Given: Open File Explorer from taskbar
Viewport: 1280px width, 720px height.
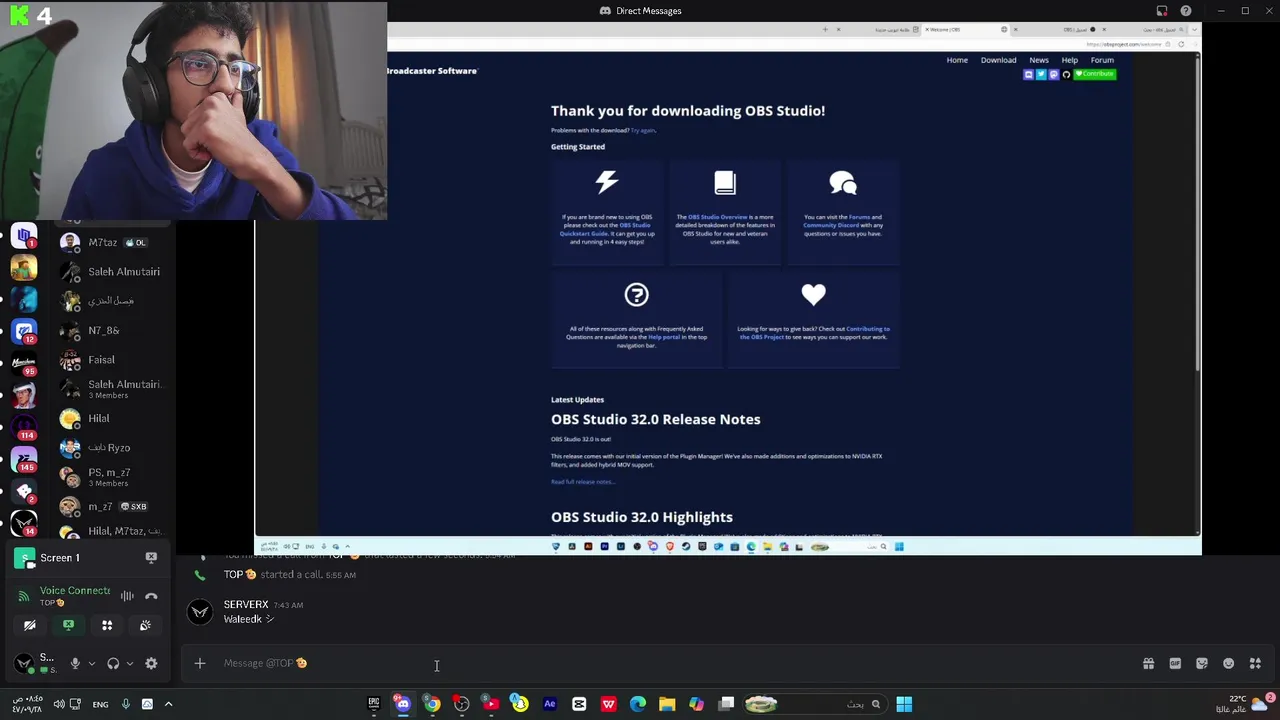Looking at the screenshot, I should pyautogui.click(x=667, y=704).
